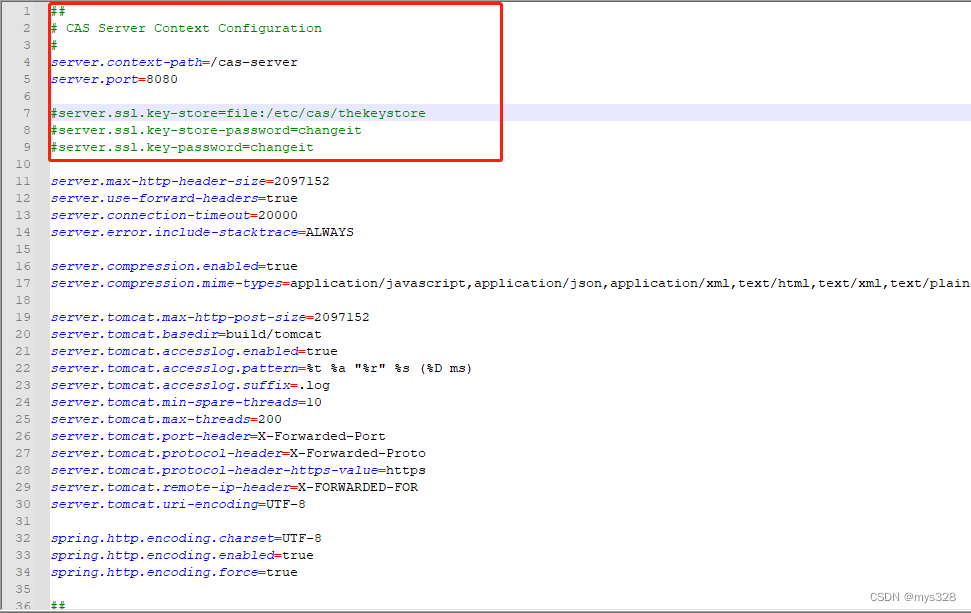The height and width of the screenshot is (613, 971).
Task: Click the server.compression.mime-types line
Action: pyautogui.click(x=400, y=283)
